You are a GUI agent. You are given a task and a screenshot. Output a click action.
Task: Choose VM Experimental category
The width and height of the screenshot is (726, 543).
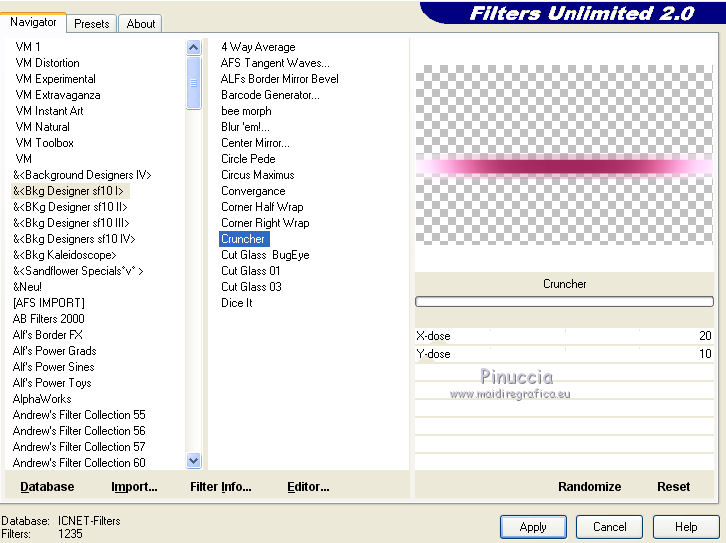point(56,79)
